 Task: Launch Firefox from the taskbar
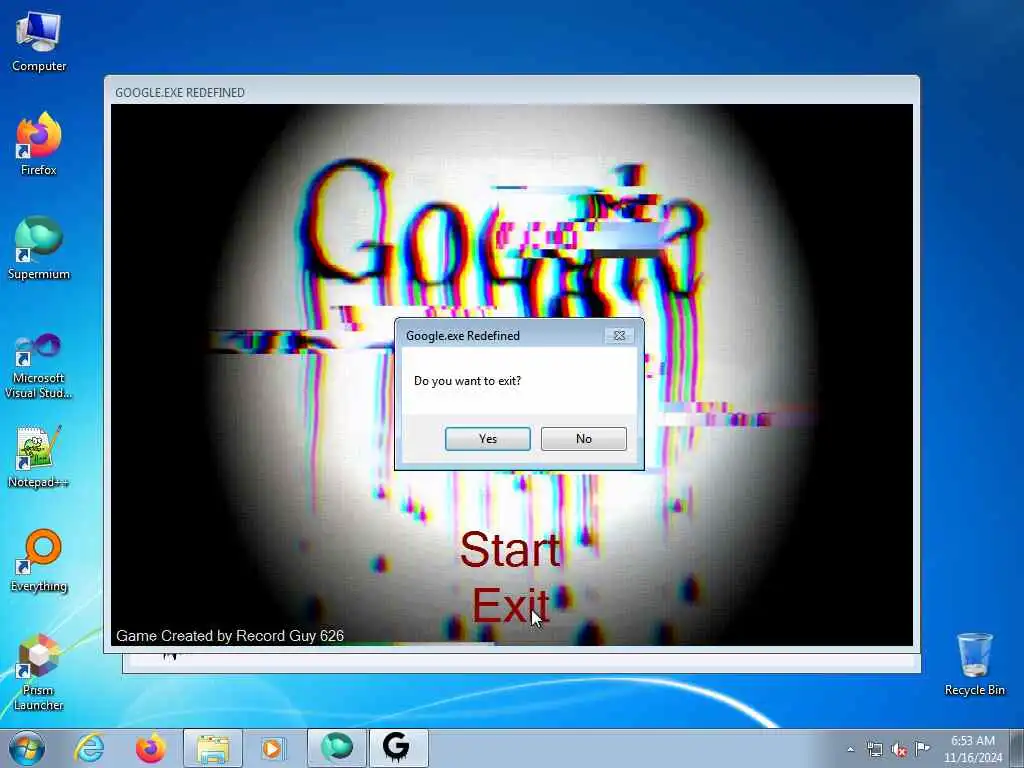[150, 748]
